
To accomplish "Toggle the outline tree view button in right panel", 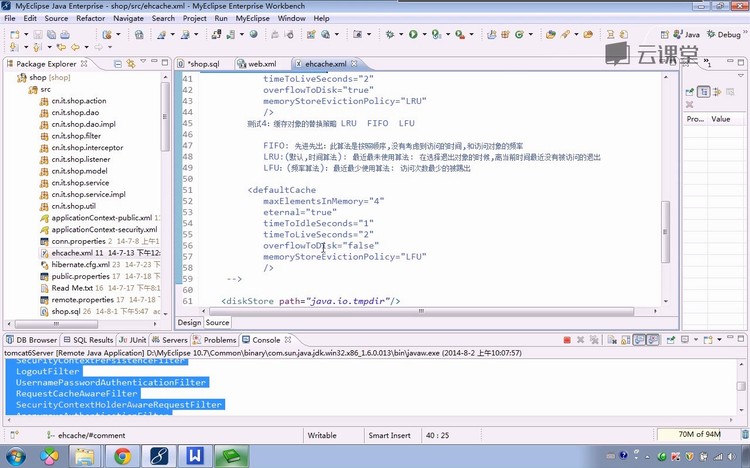I will coord(703,92).
